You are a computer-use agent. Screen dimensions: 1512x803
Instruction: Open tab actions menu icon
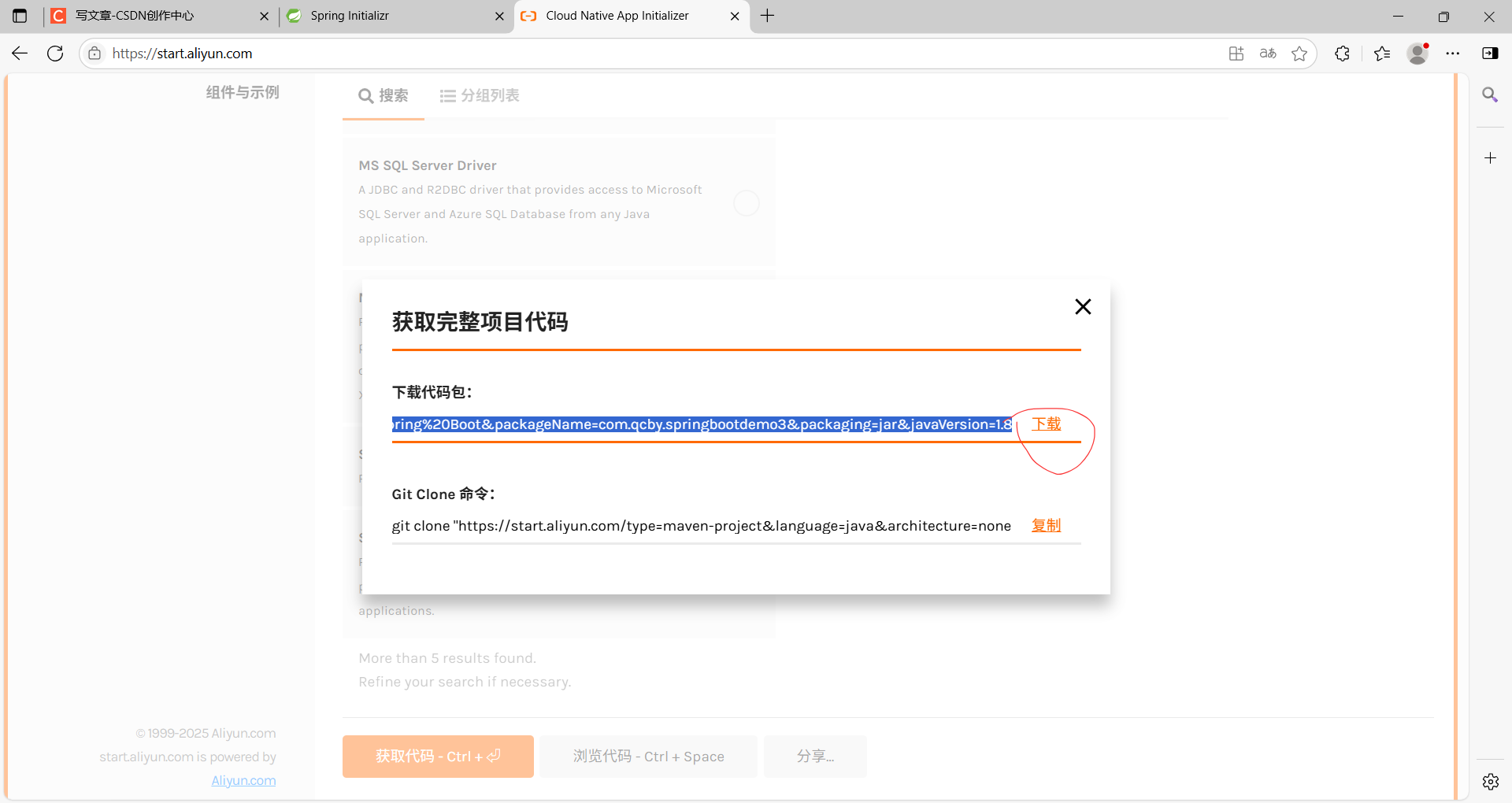point(20,16)
